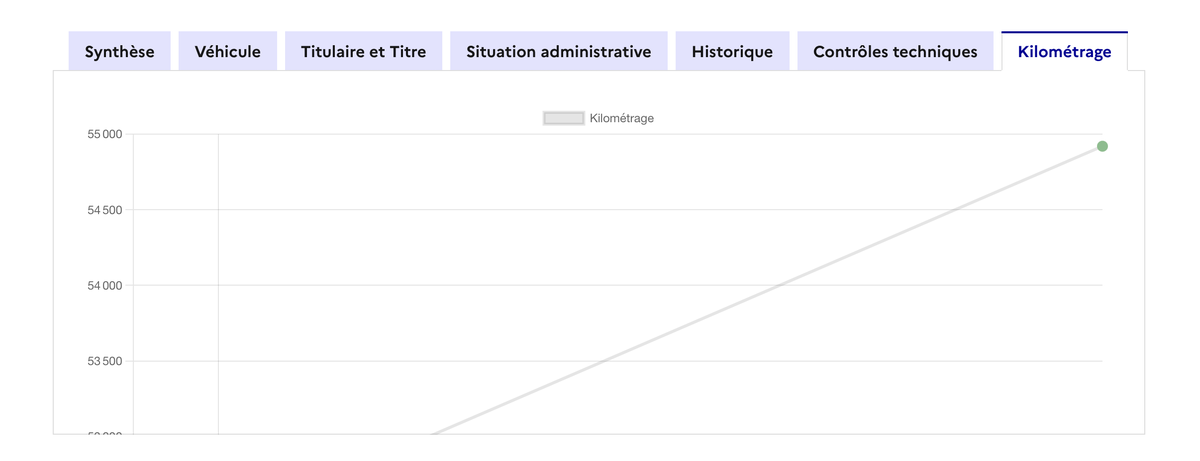The width and height of the screenshot is (1200, 461).
Task: Click the grey mileage trend line
Action: (768, 290)
